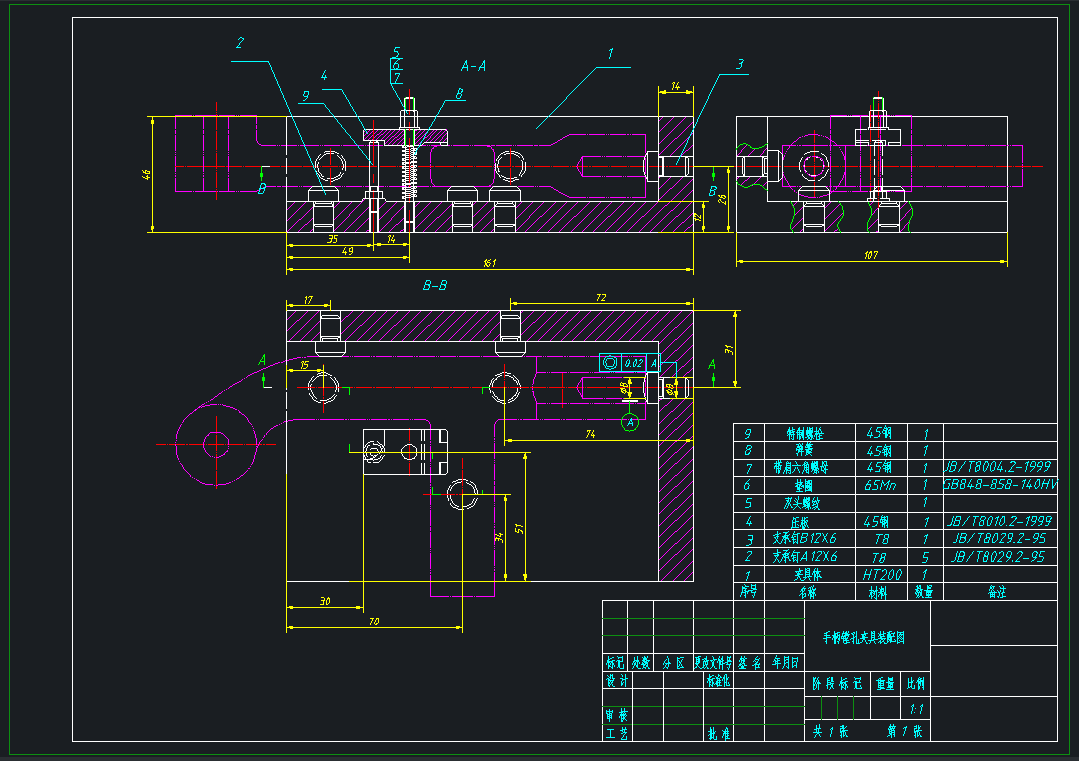Select "垫圈" part name
The width and height of the screenshot is (1079, 761).
coord(803,486)
